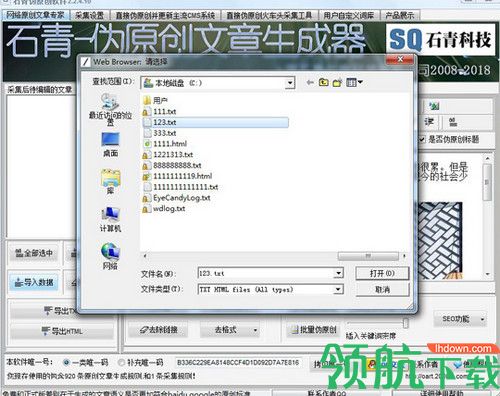Image resolution: width=500 pixels, height=396 pixels.
Task: Open 库 from places bar
Action: pyautogui.click(x=110, y=182)
